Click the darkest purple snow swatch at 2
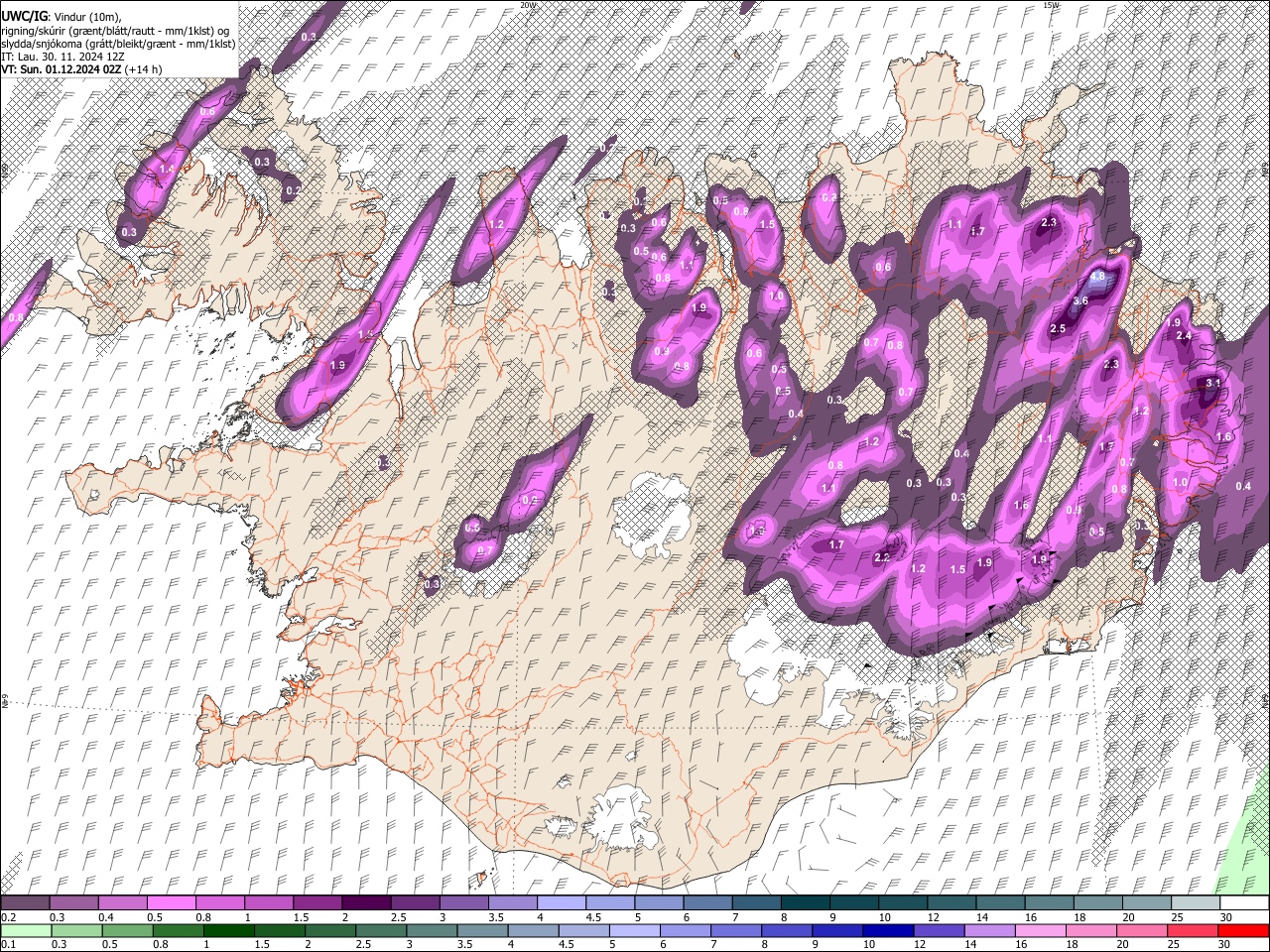This screenshot has height=952, width=1270. [365, 903]
